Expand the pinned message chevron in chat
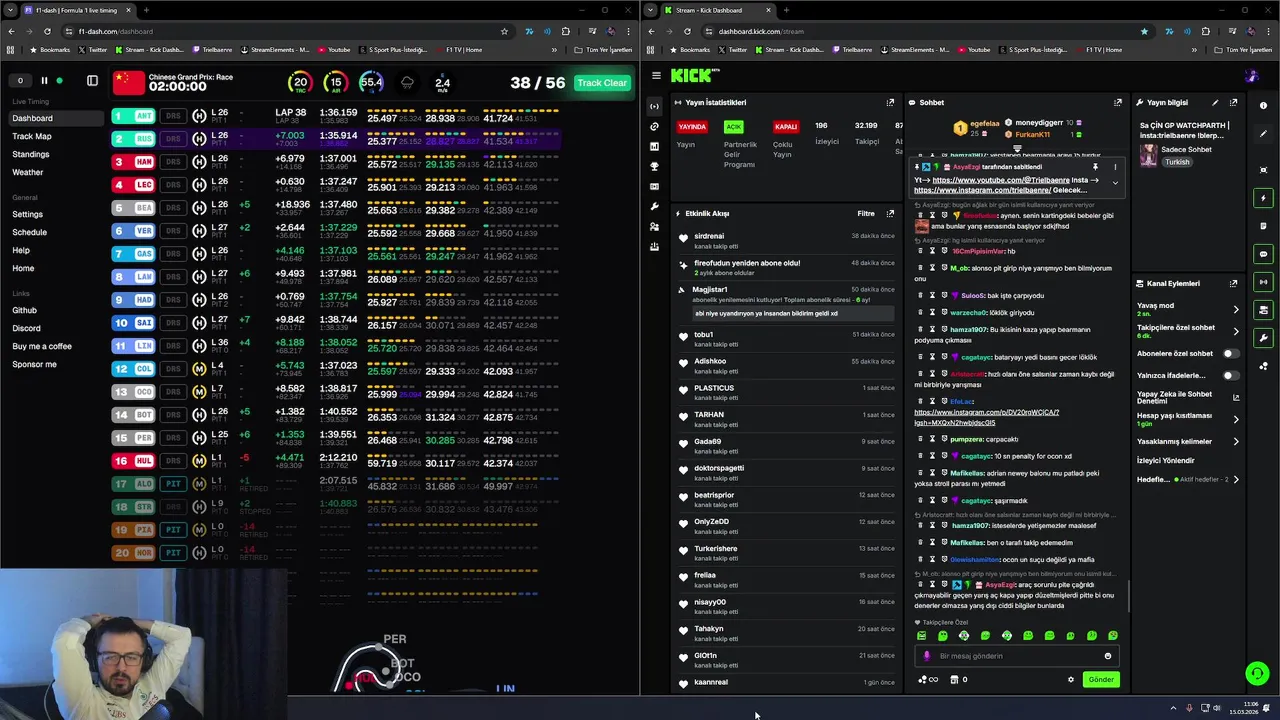The width and height of the screenshot is (1280, 720). [1115, 182]
